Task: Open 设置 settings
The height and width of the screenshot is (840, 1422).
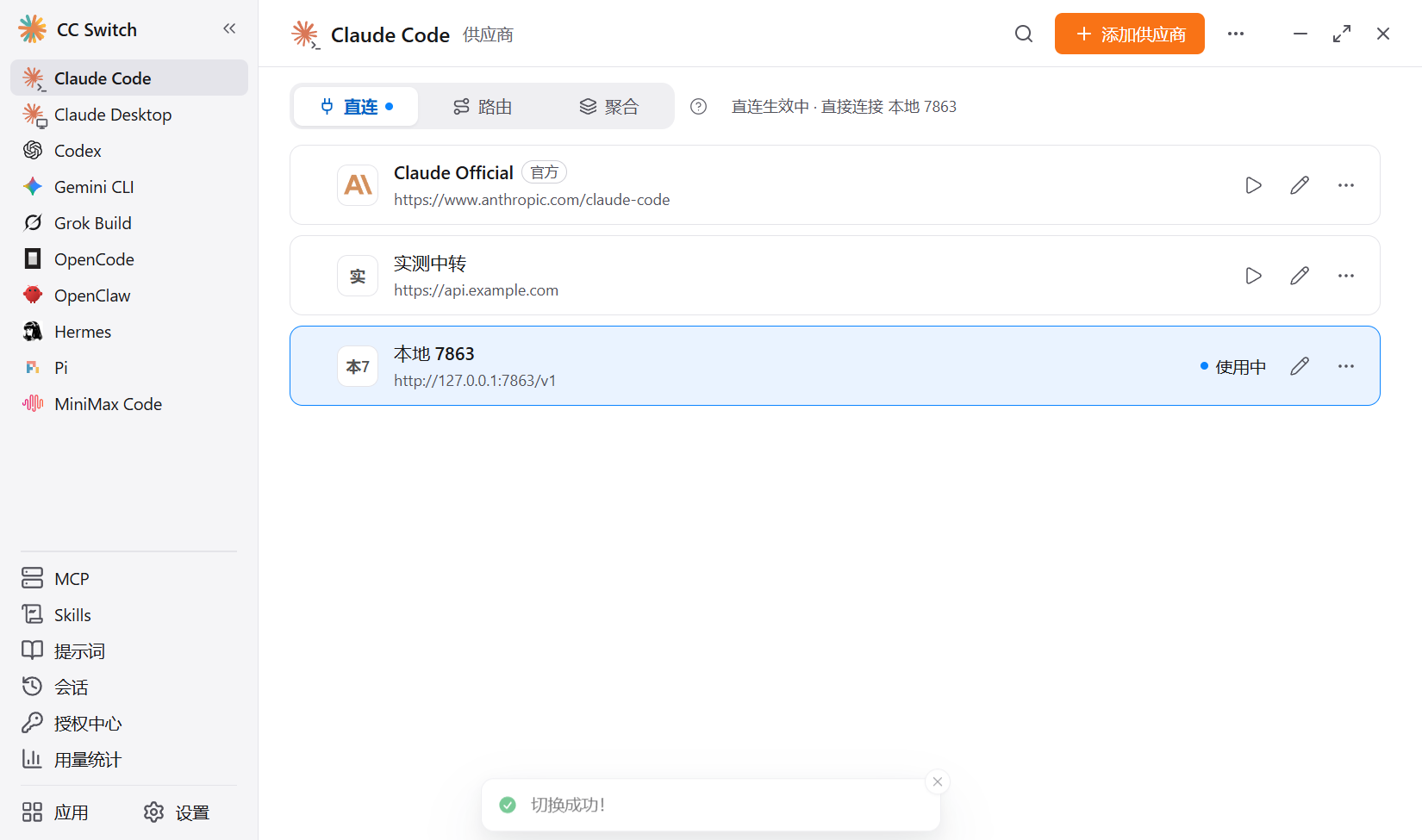Action: [x=177, y=812]
